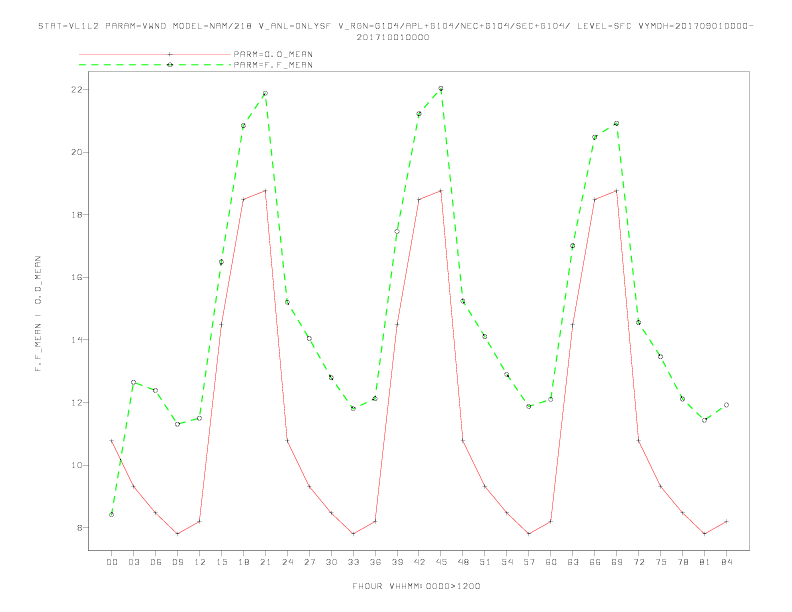Click x-axis tick label 45

point(441,562)
